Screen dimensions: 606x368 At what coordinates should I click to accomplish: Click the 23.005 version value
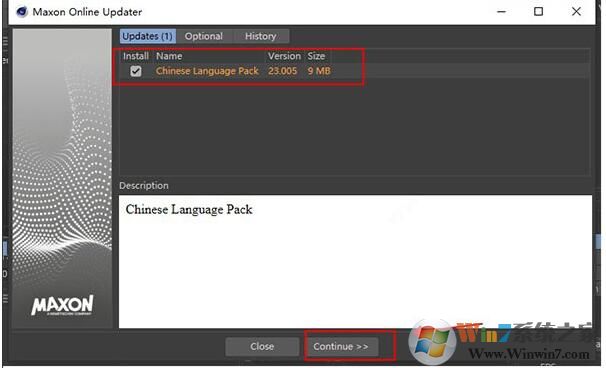(283, 71)
